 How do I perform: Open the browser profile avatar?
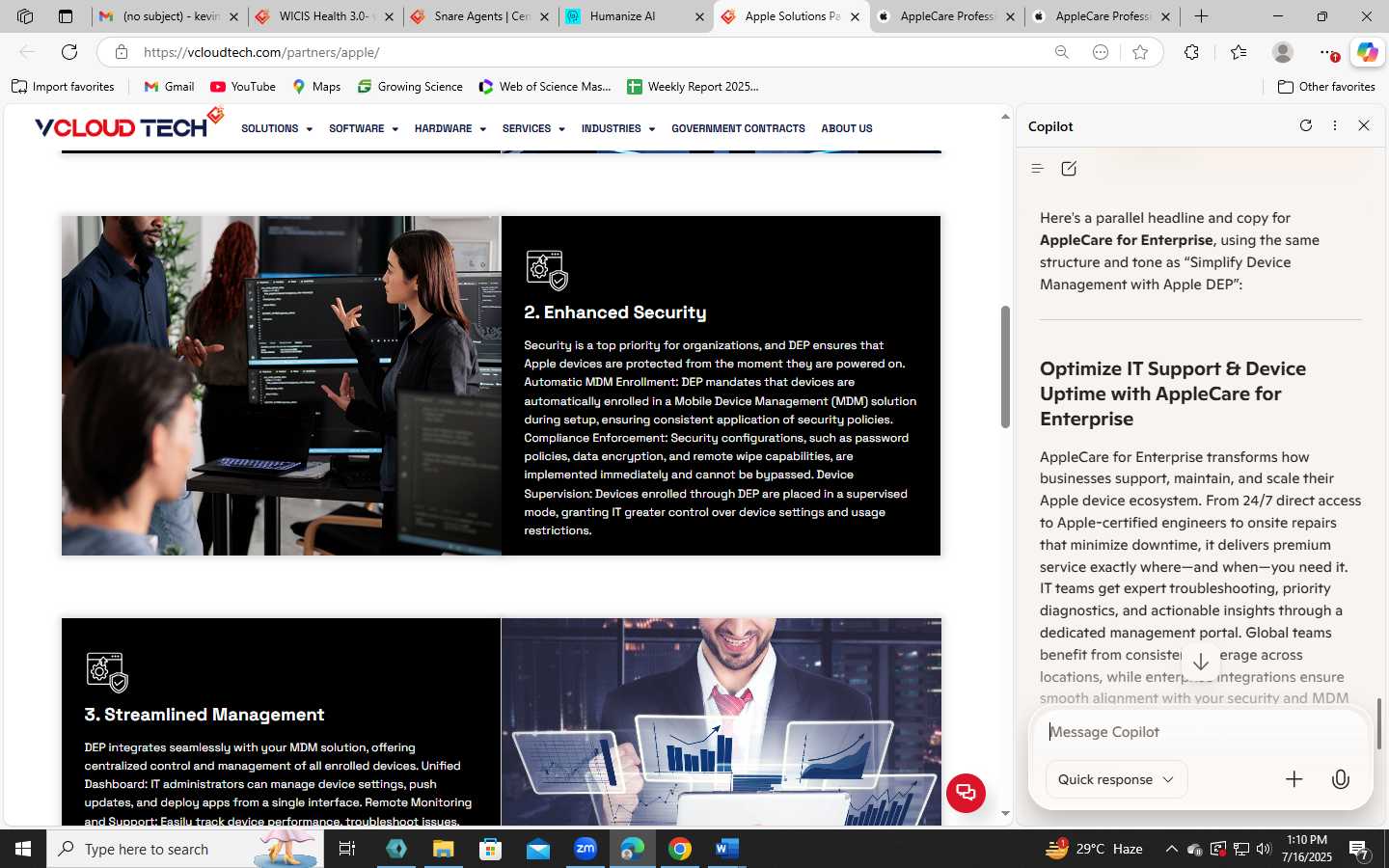pyautogui.click(x=1283, y=52)
